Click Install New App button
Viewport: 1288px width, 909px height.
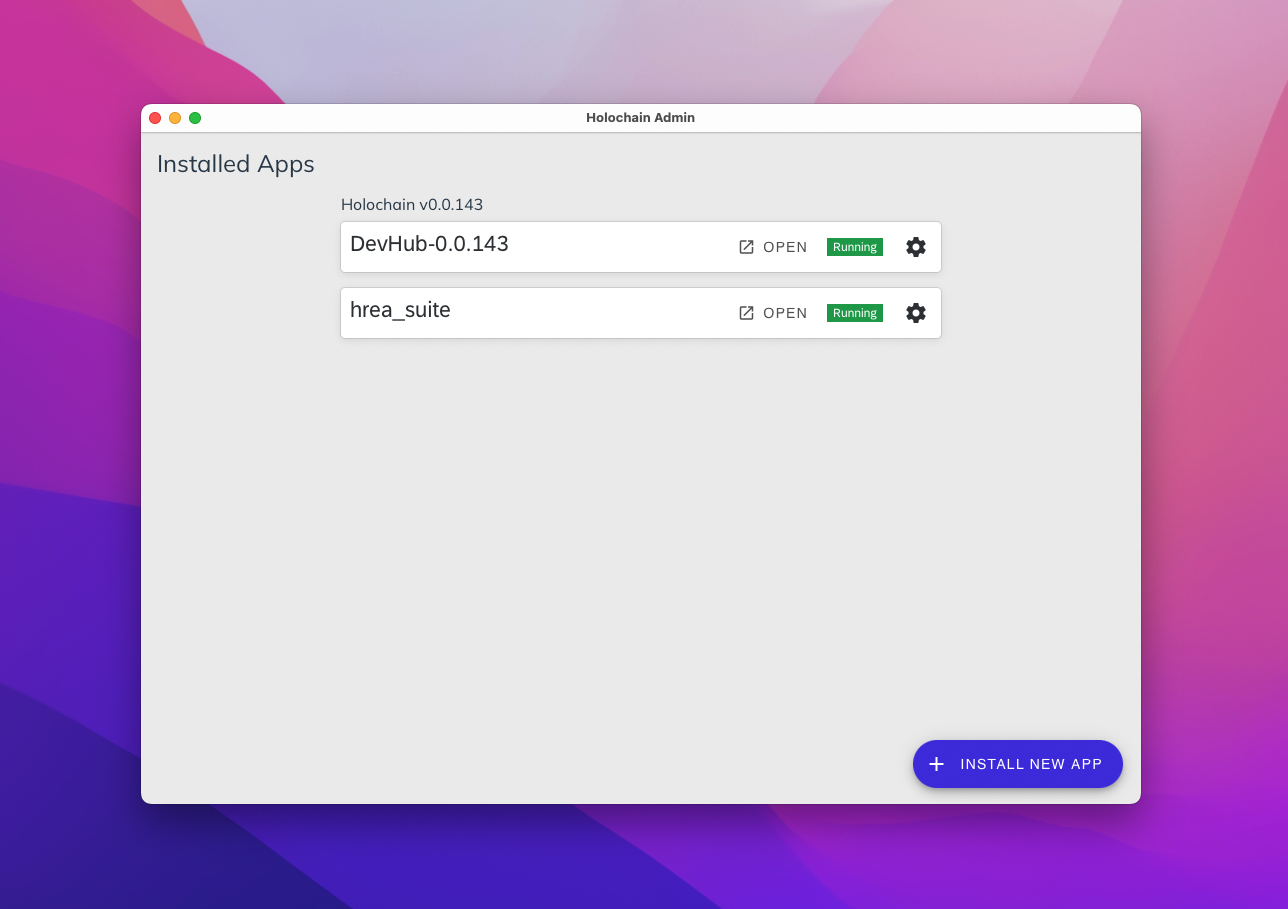(1017, 764)
